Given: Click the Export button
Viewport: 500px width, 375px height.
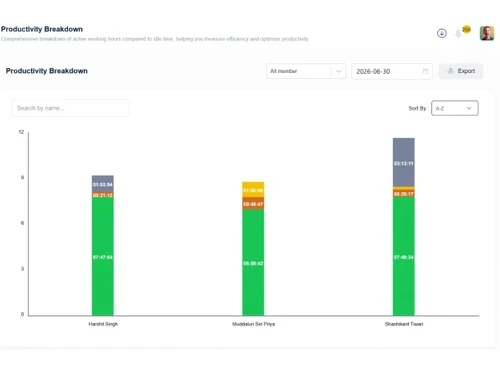Looking at the screenshot, I should tap(461, 71).
